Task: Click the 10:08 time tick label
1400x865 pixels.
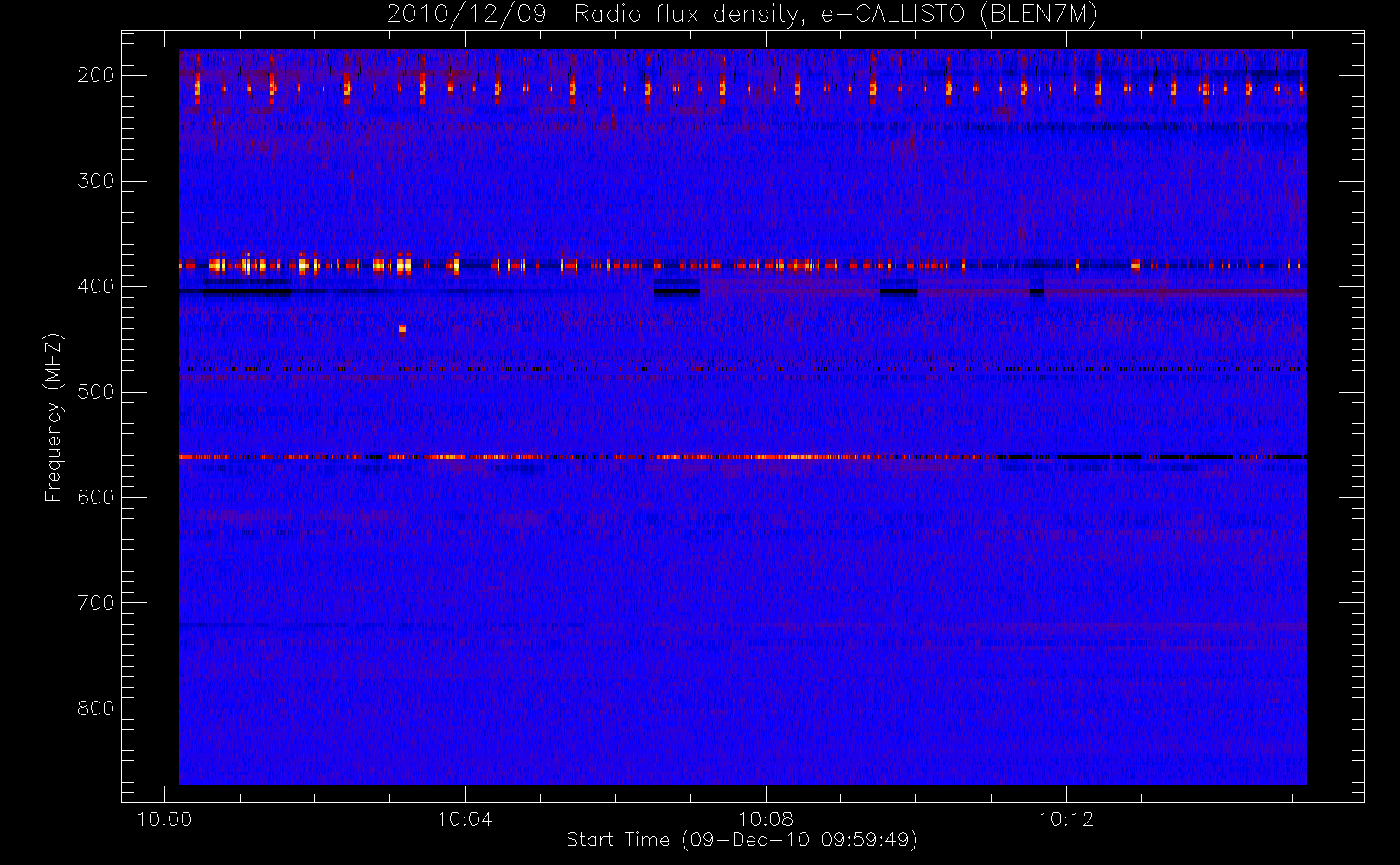Action: click(766, 819)
